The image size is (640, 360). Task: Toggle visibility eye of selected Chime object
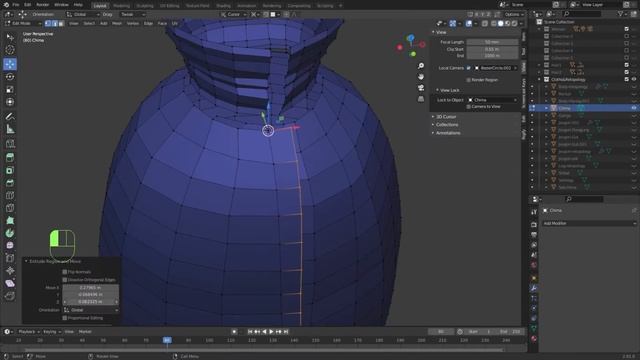(x=634, y=108)
